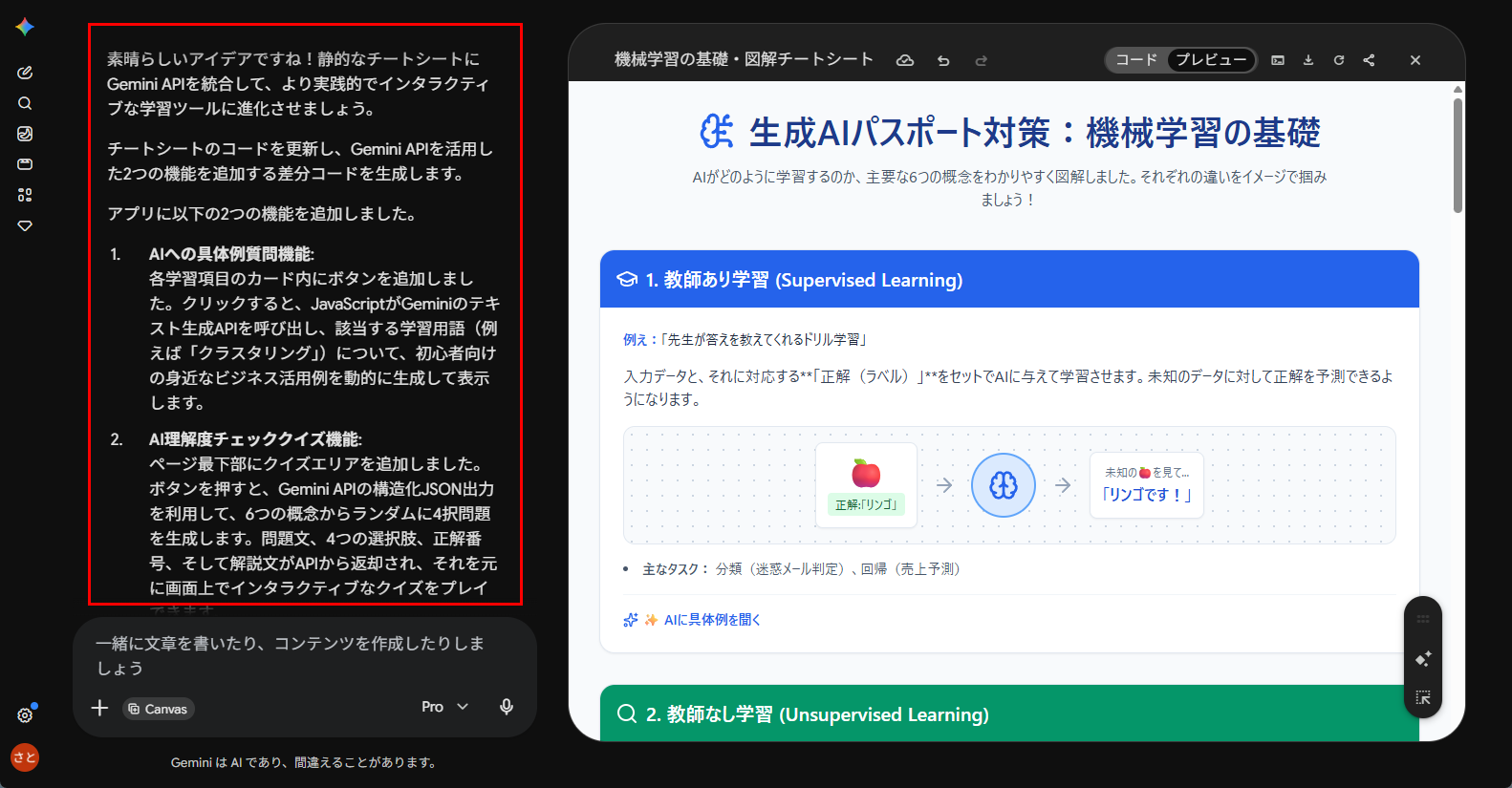Image resolution: width=1512 pixels, height=788 pixels.
Task: Open the Pro model dropdown
Action: [x=445, y=707]
